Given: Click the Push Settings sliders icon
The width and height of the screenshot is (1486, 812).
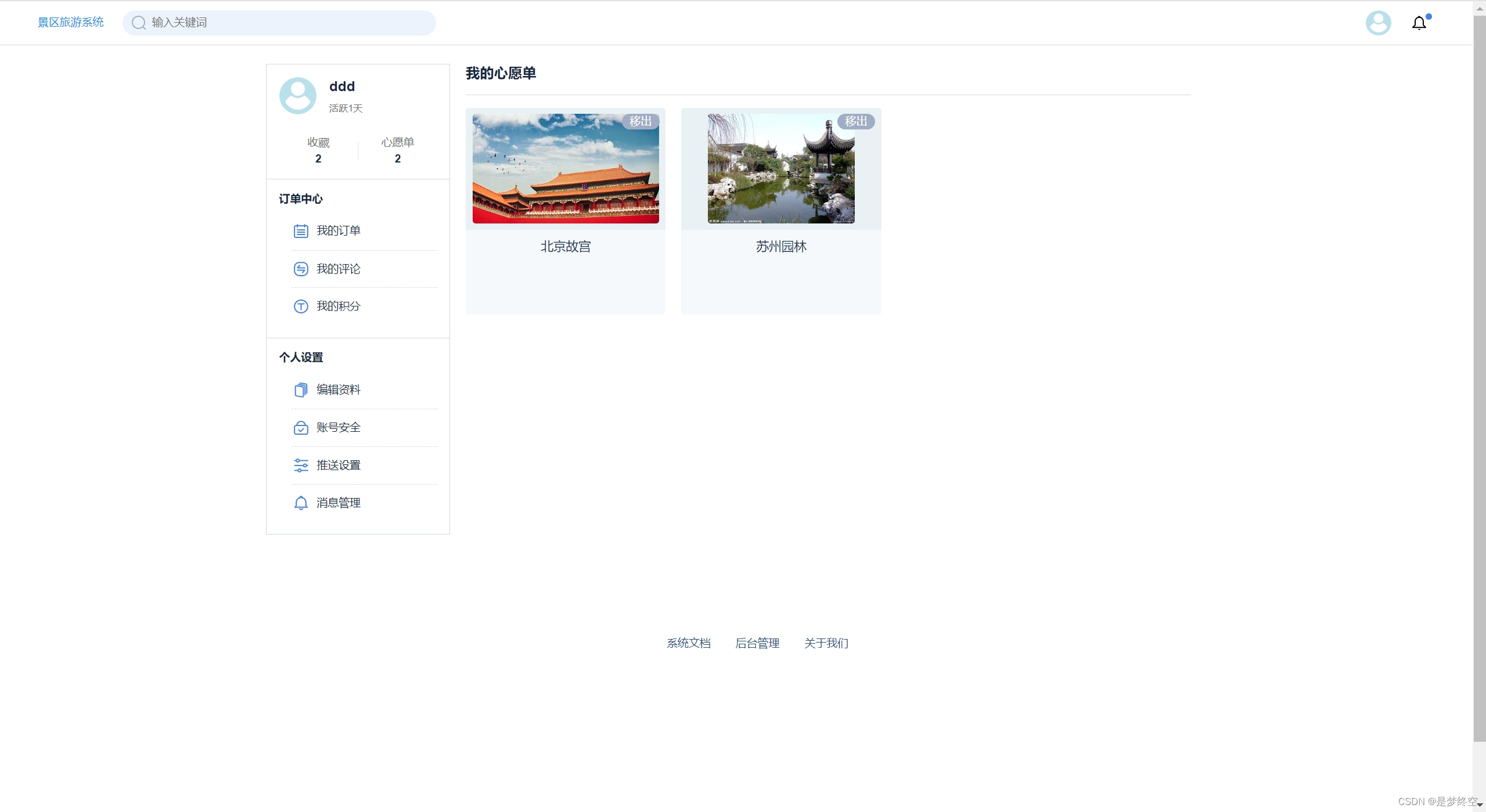Looking at the screenshot, I should click(301, 465).
